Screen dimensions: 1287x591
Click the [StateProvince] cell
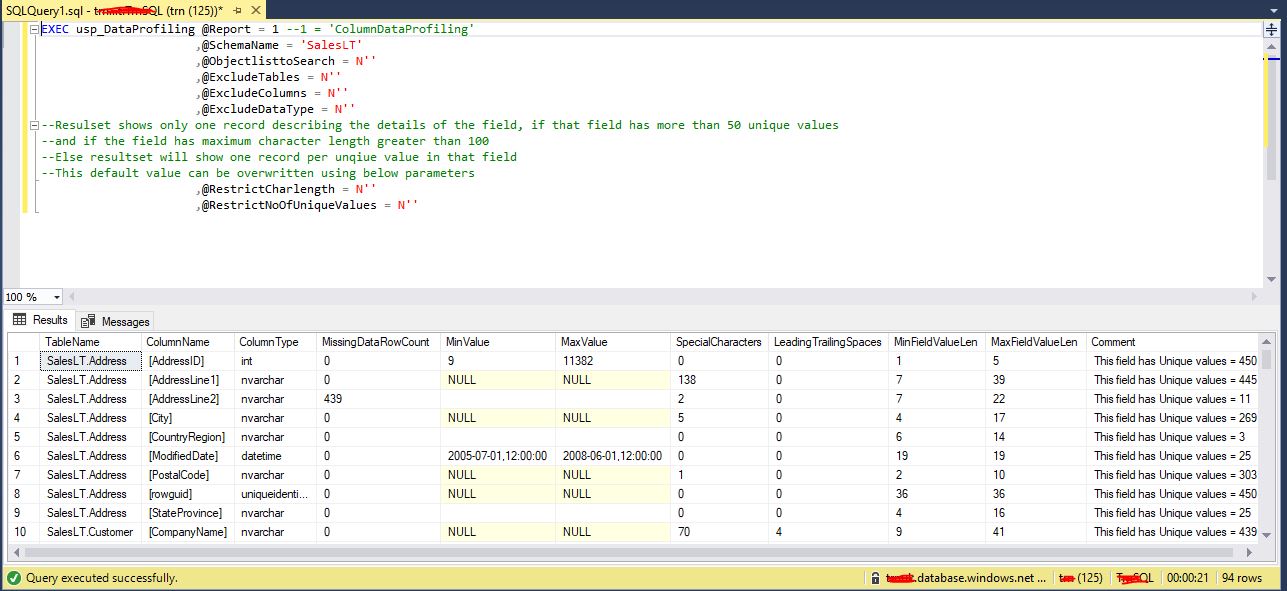(189, 513)
